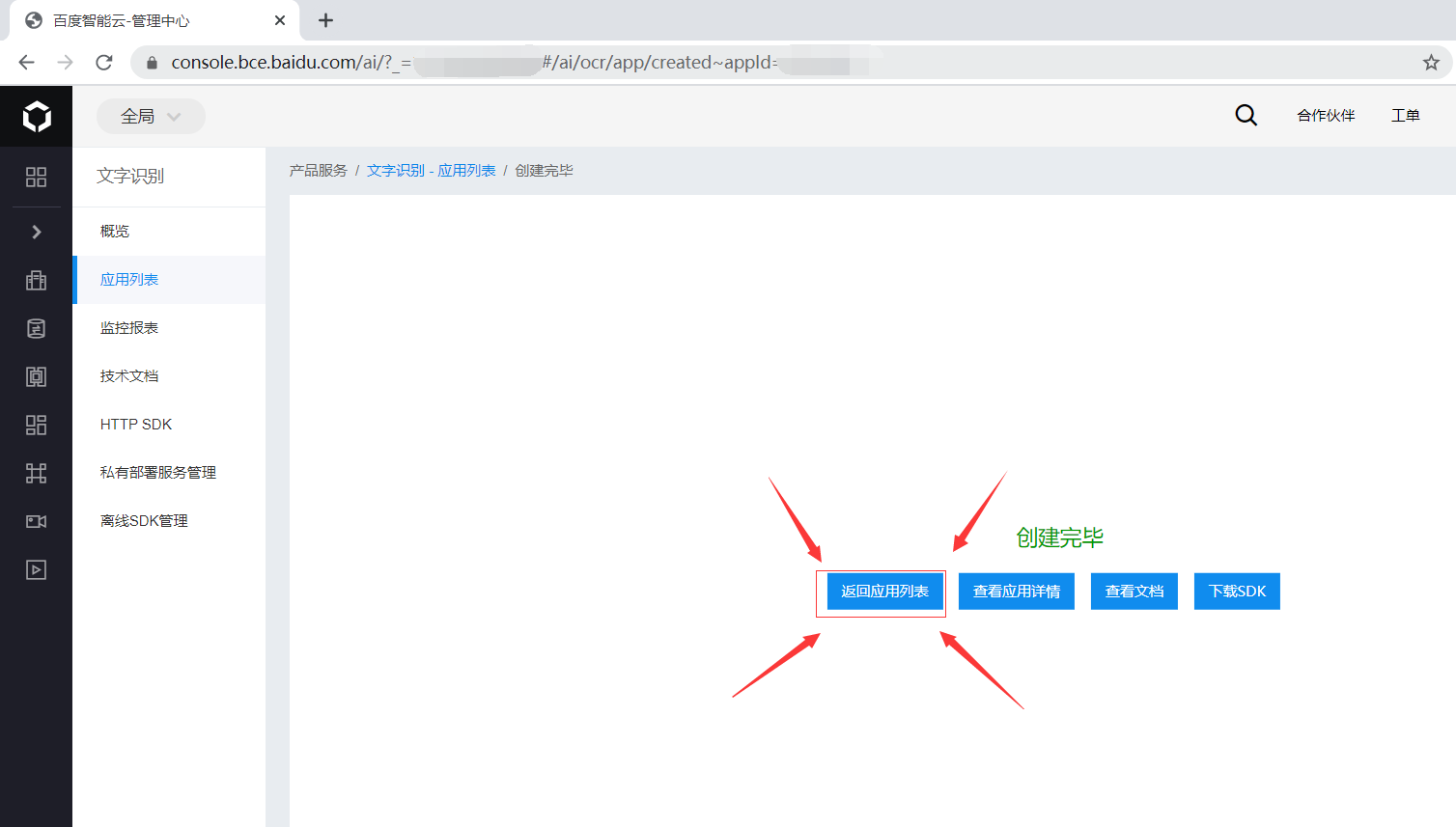Open a new browser tab with the plus
The image size is (1456, 827).
[x=325, y=20]
